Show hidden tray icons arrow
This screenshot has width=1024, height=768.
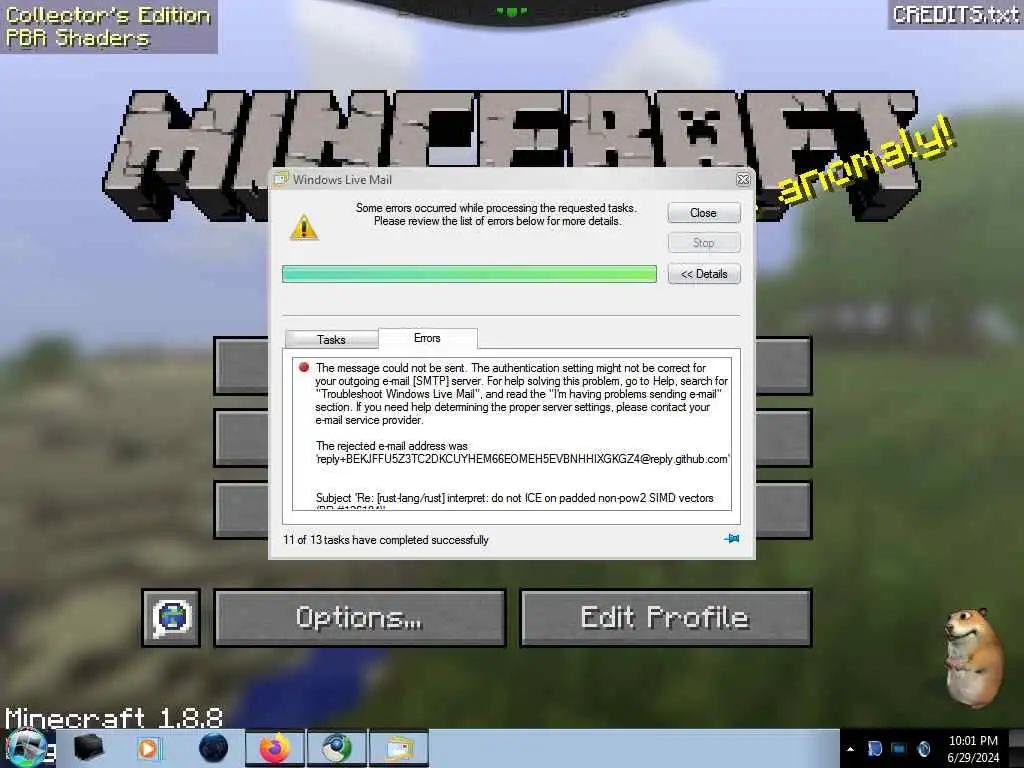(850, 749)
